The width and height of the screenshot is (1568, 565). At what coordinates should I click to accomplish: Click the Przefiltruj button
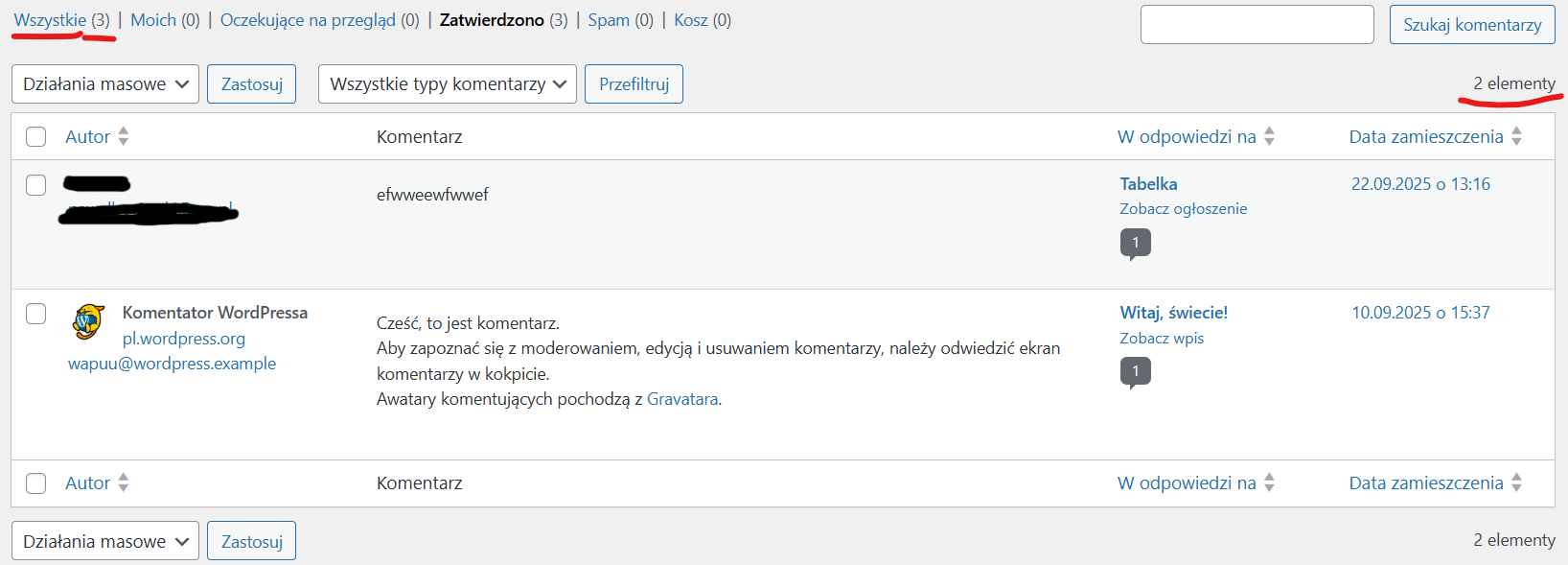point(634,84)
